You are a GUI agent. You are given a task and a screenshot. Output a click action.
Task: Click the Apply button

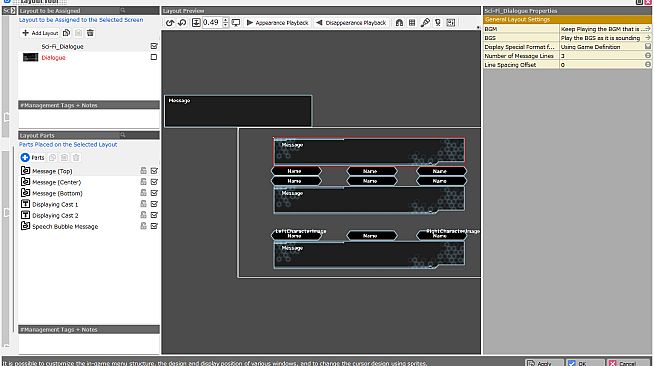pos(544,363)
